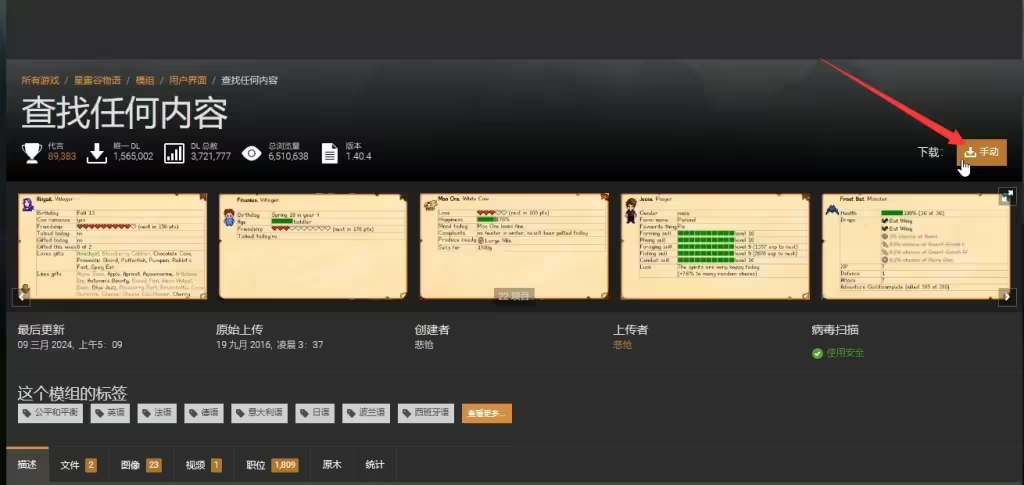Open the Abigail villager screenshot thumbnail
1024x485 pixels.
[112, 246]
